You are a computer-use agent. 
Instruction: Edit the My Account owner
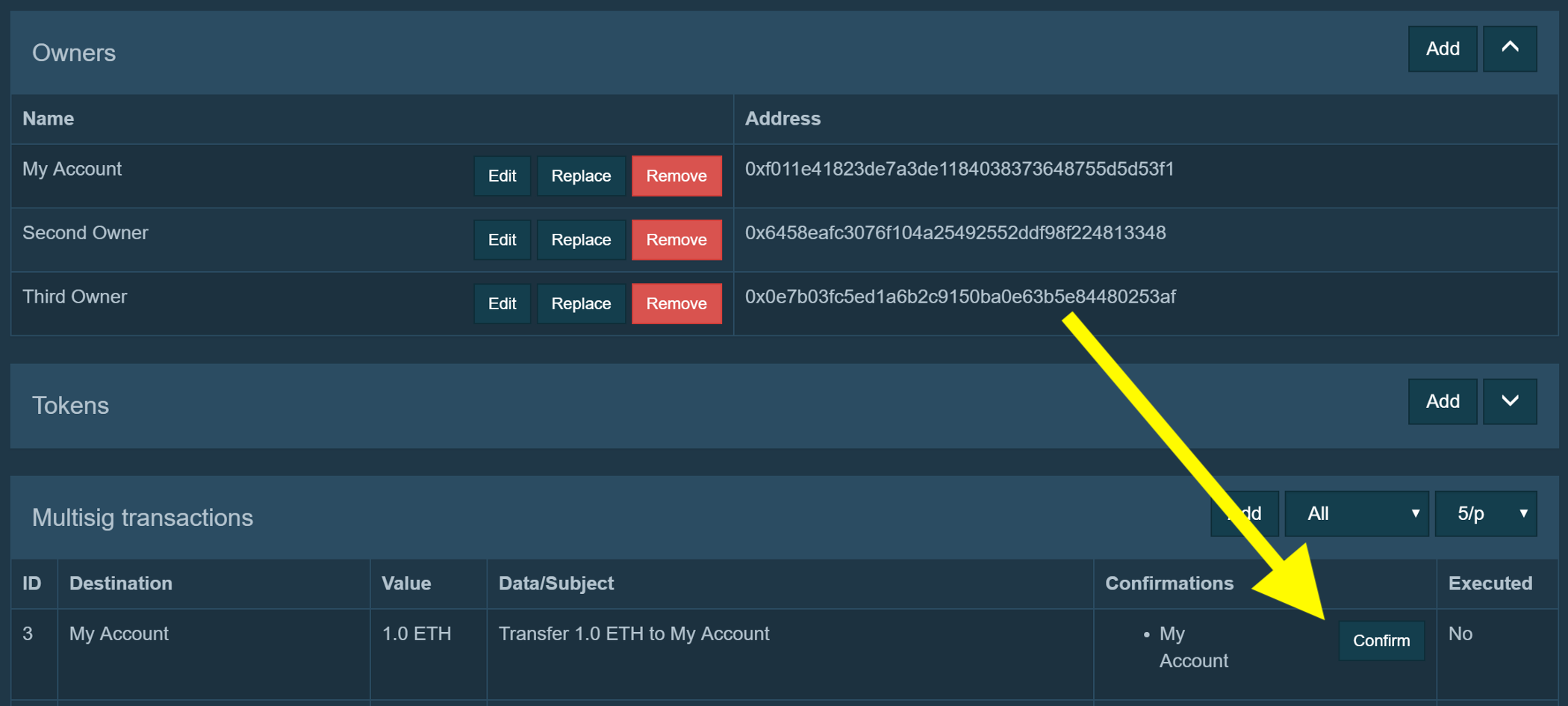point(502,176)
